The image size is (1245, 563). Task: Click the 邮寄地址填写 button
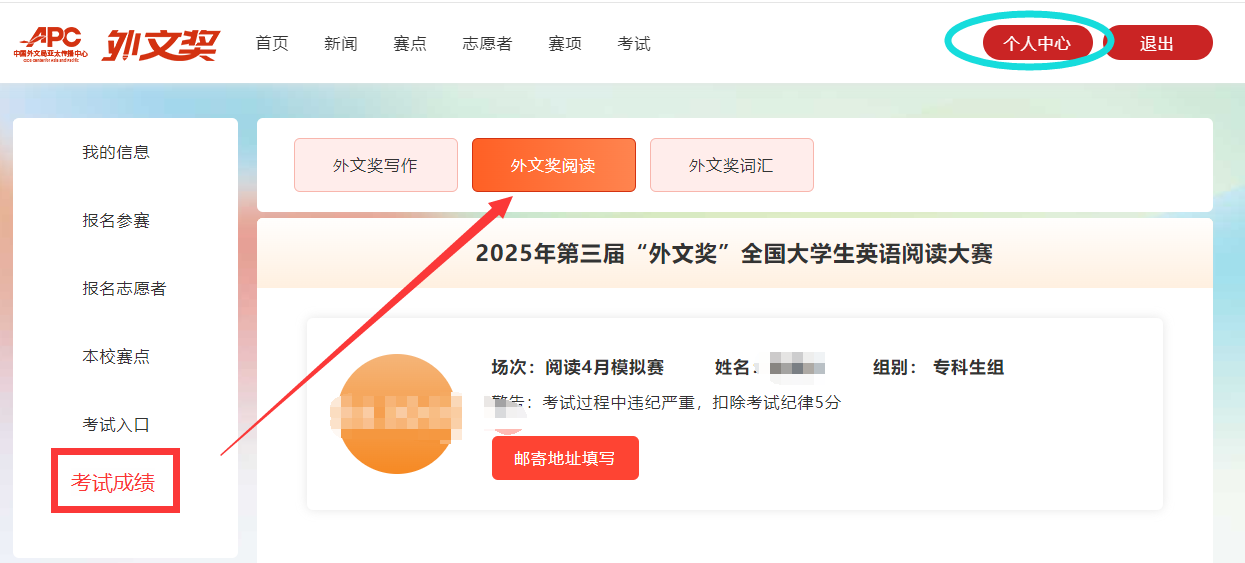coord(565,458)
